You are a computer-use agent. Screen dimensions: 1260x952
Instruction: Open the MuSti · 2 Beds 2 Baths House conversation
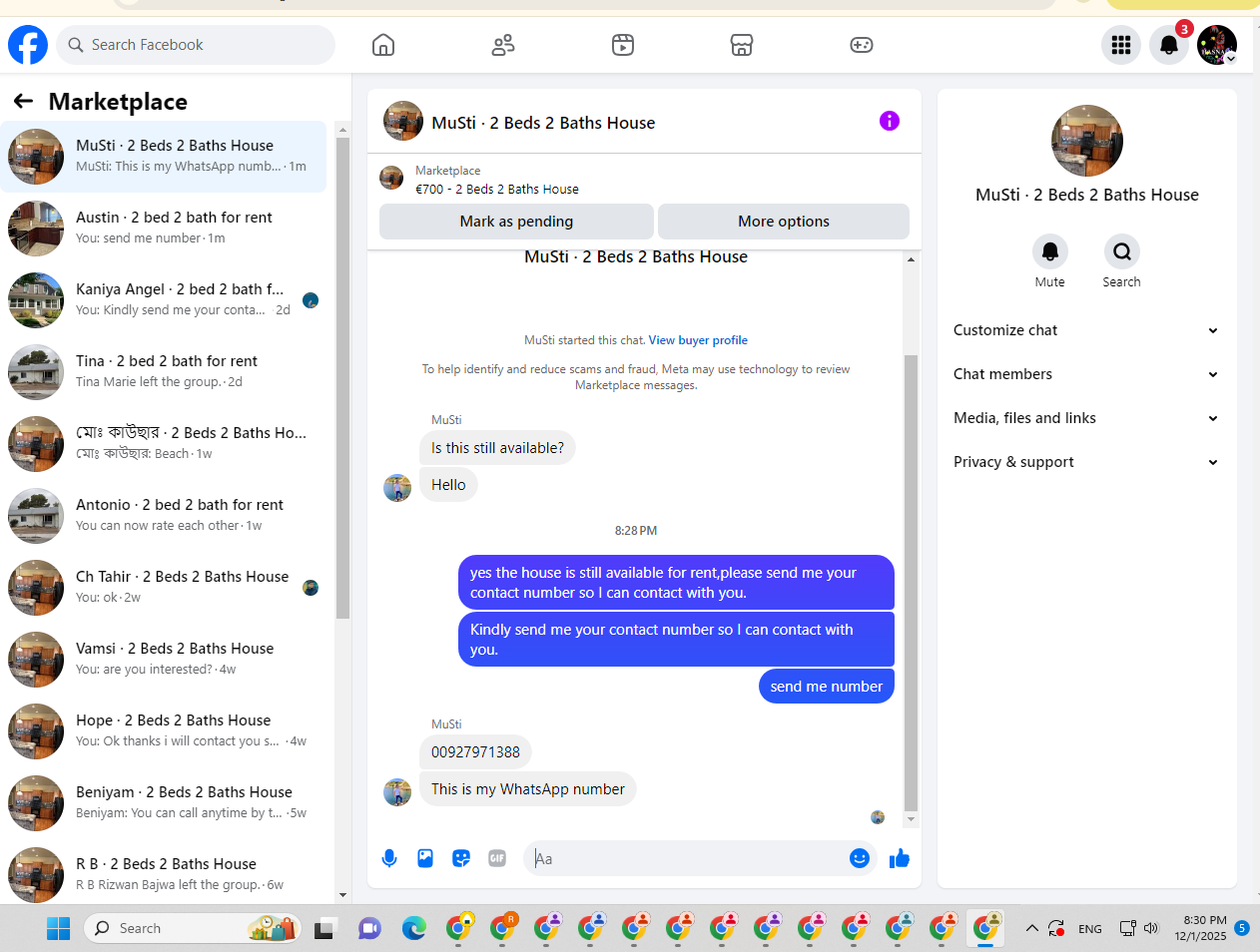164,157
